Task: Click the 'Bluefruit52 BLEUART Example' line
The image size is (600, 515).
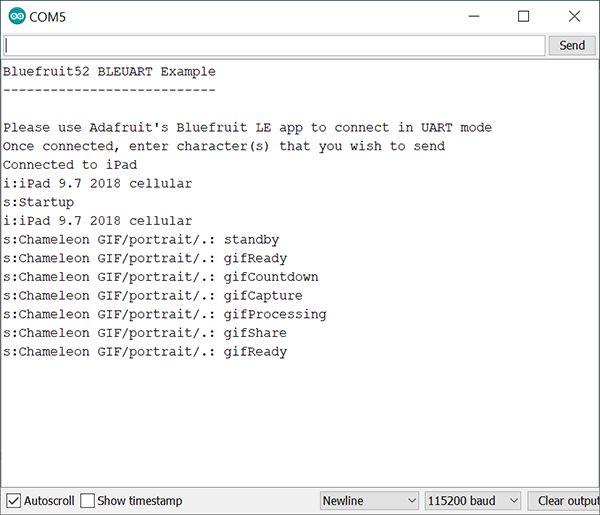Action: click(x=109, y=72)
